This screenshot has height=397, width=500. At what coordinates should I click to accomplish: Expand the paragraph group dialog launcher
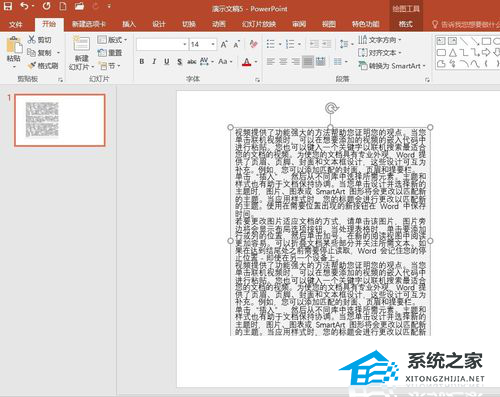point(427,80)
